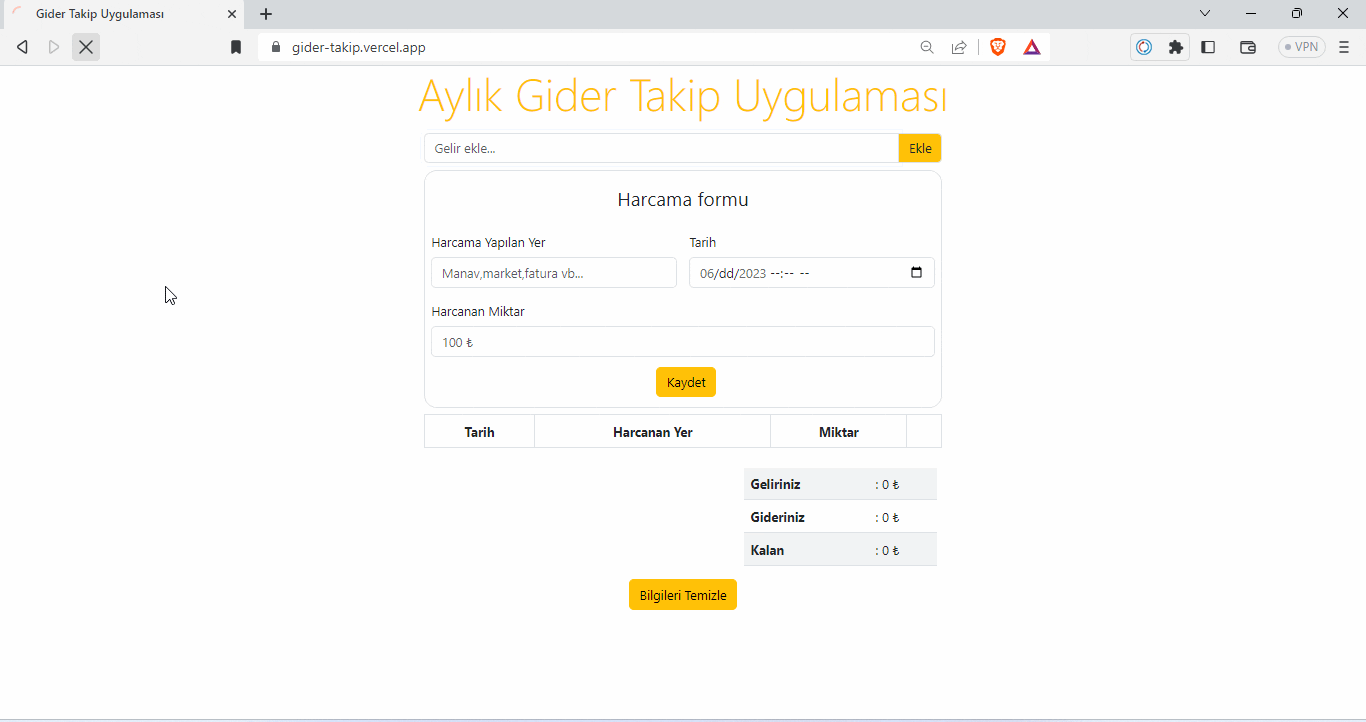1366x722 pixels.
Task: Toggle the VPN button
Action: pos(1302,47)
